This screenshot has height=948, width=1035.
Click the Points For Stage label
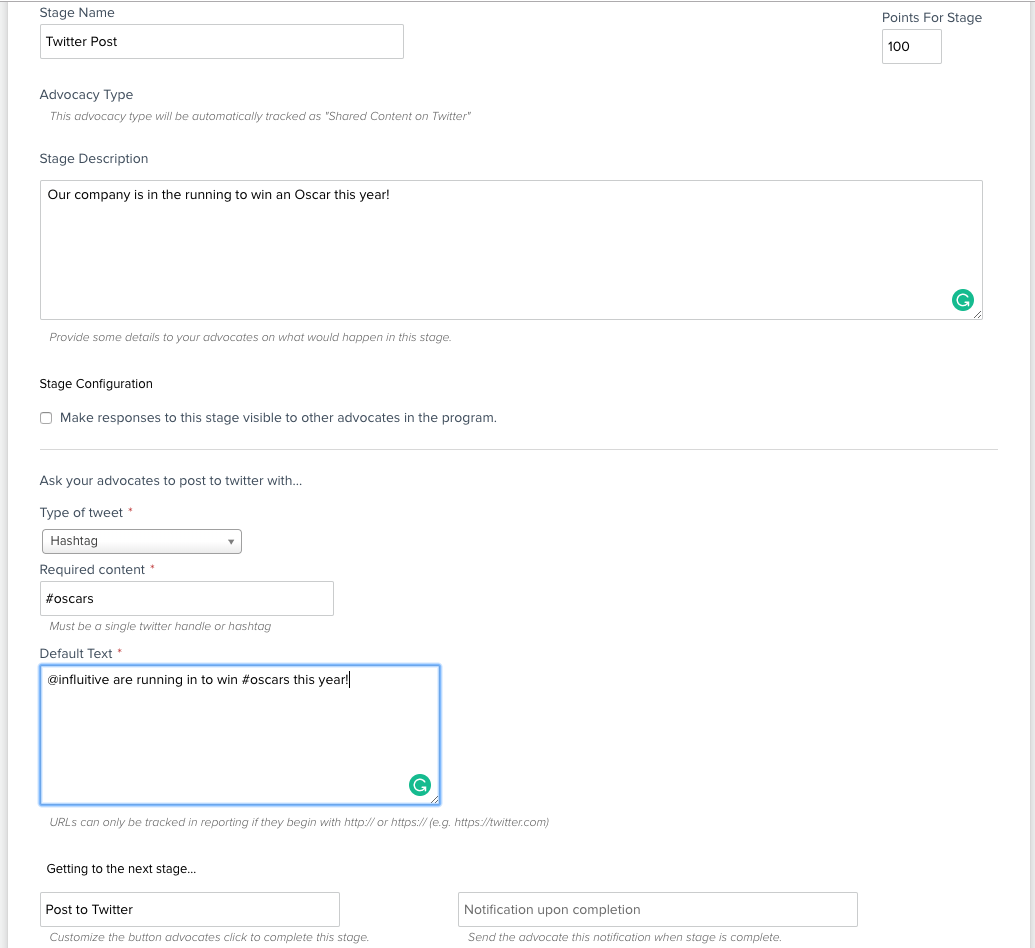[931, 18]
